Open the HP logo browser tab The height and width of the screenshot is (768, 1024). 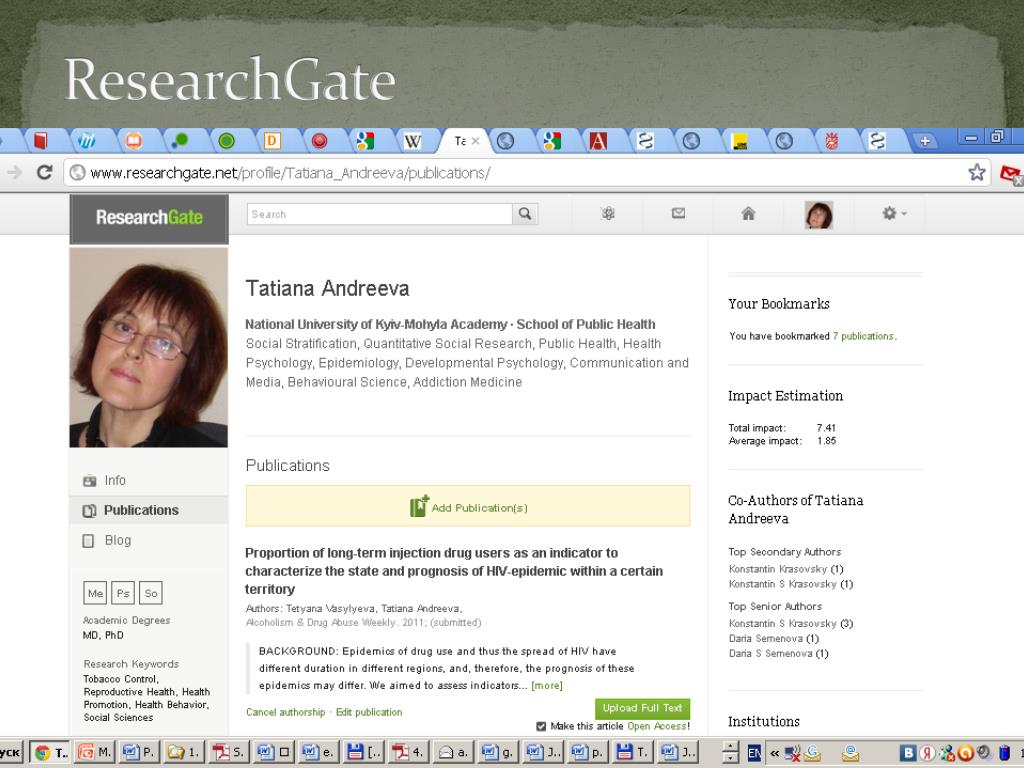click(86, 140)
